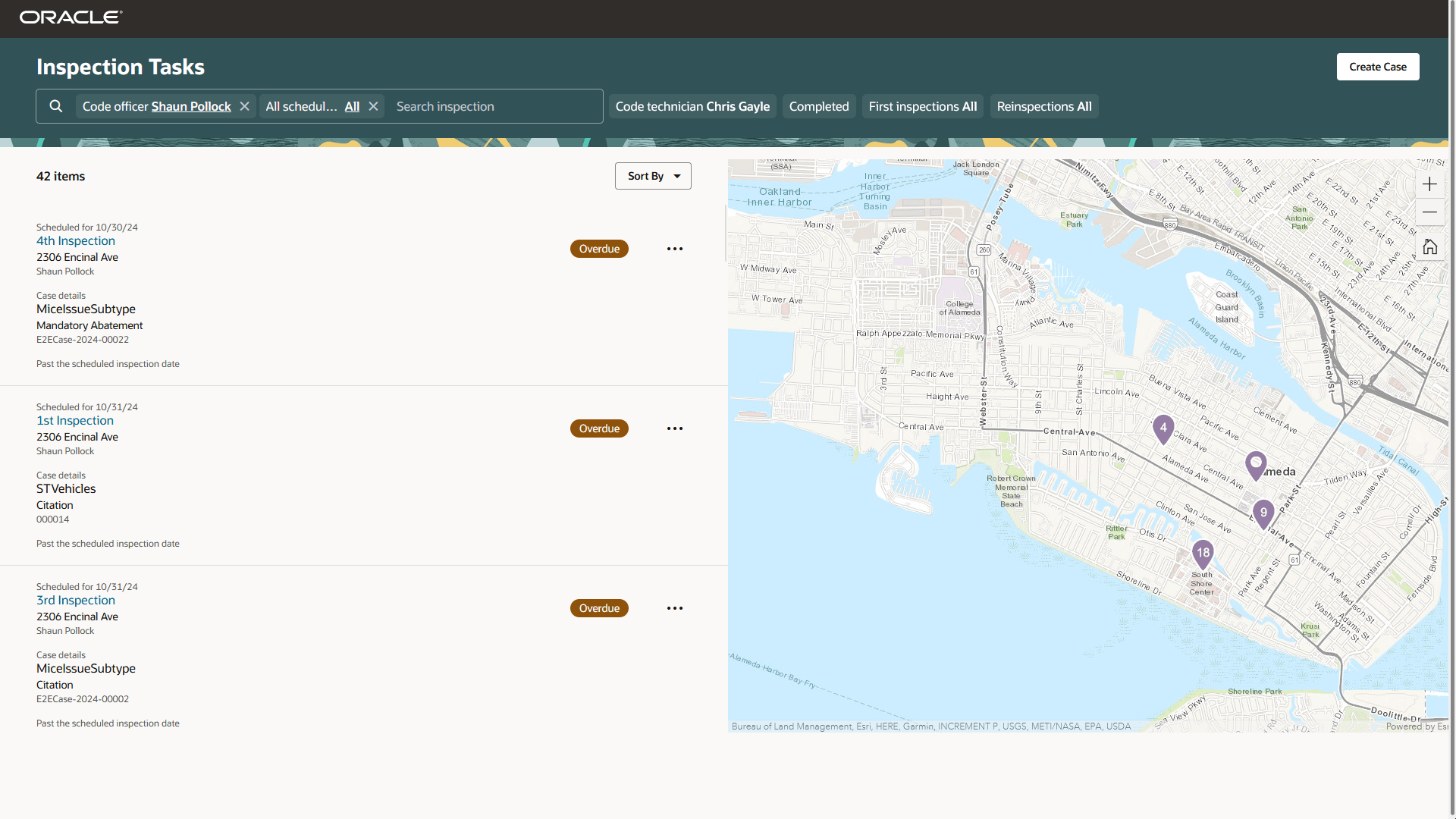Expand the All scheduled filter options

tap(352, 106)
